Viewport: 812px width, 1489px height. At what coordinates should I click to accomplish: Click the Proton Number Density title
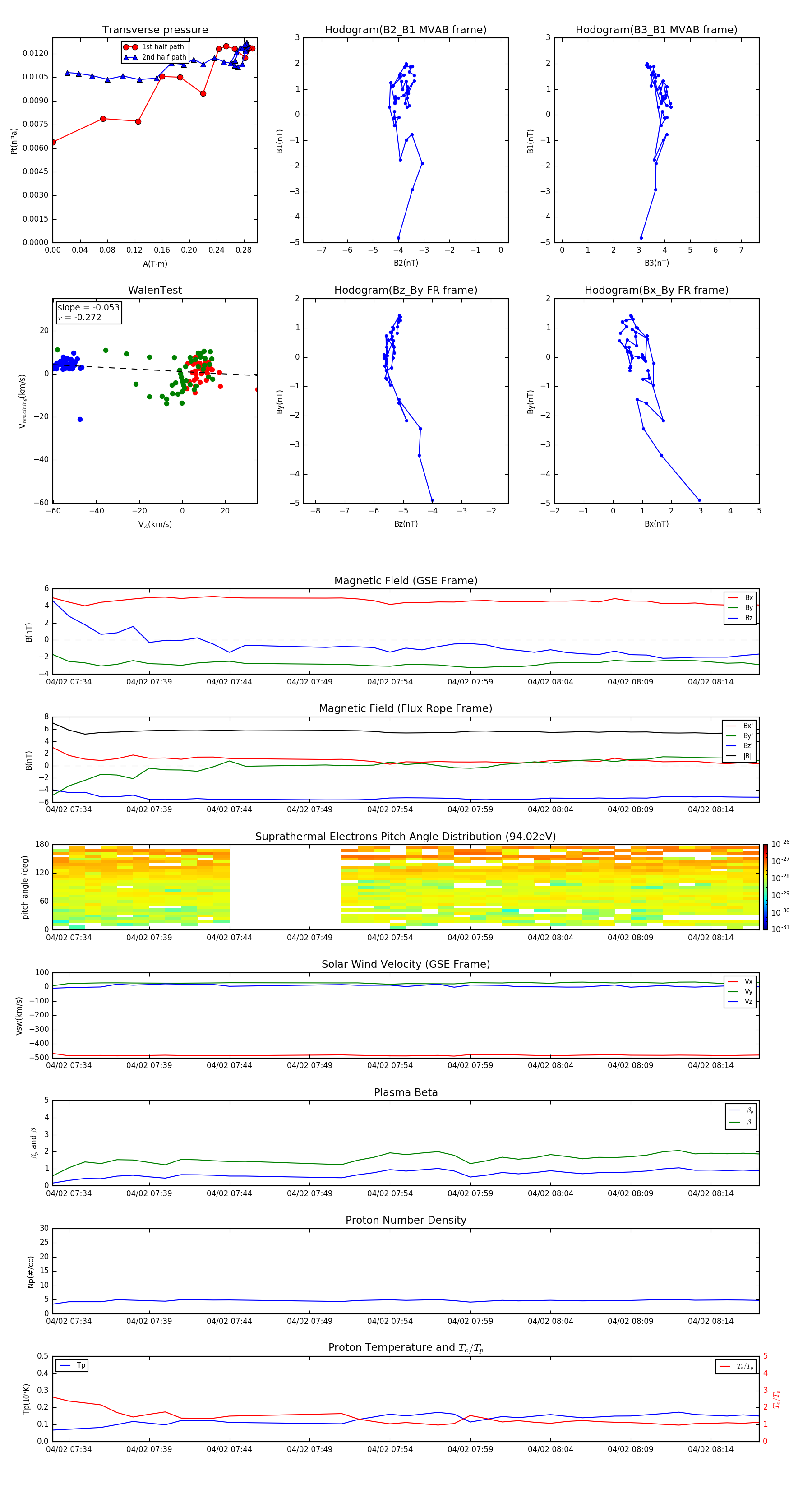pyautogui.click(x=406, y=1220)
